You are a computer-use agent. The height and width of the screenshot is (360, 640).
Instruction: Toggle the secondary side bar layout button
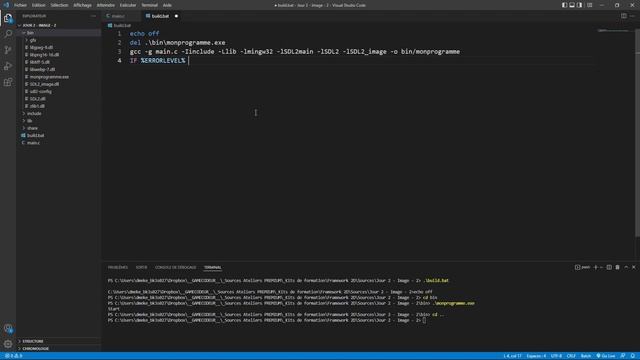(580, 5)
